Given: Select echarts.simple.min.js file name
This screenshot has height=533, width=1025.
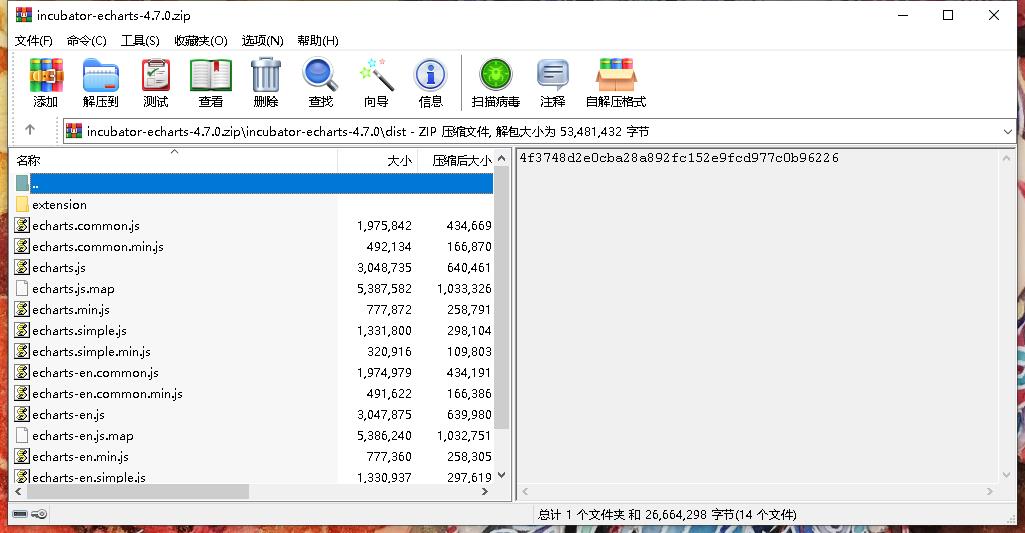Looking at the screenshot, I should (x=92, y=351).
